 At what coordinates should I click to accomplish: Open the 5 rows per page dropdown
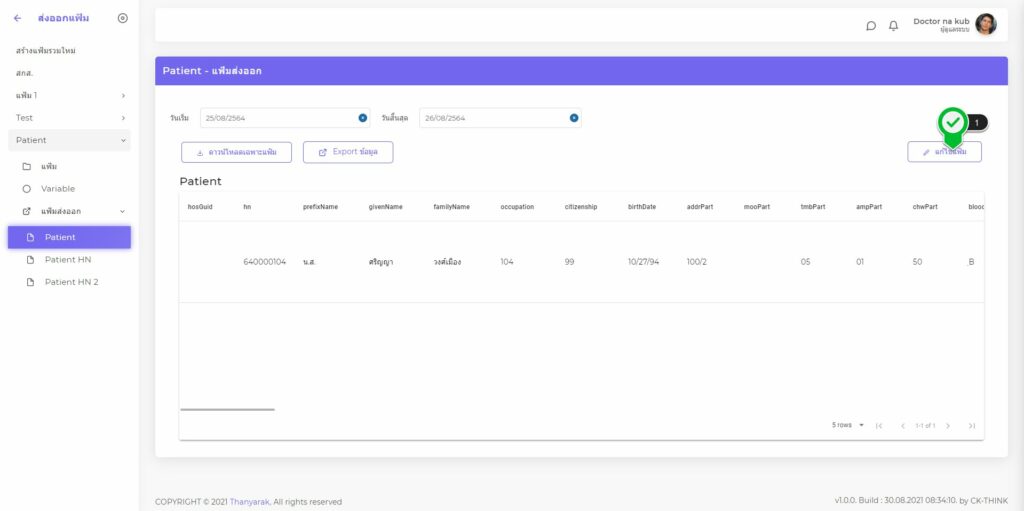pos(848,425)
